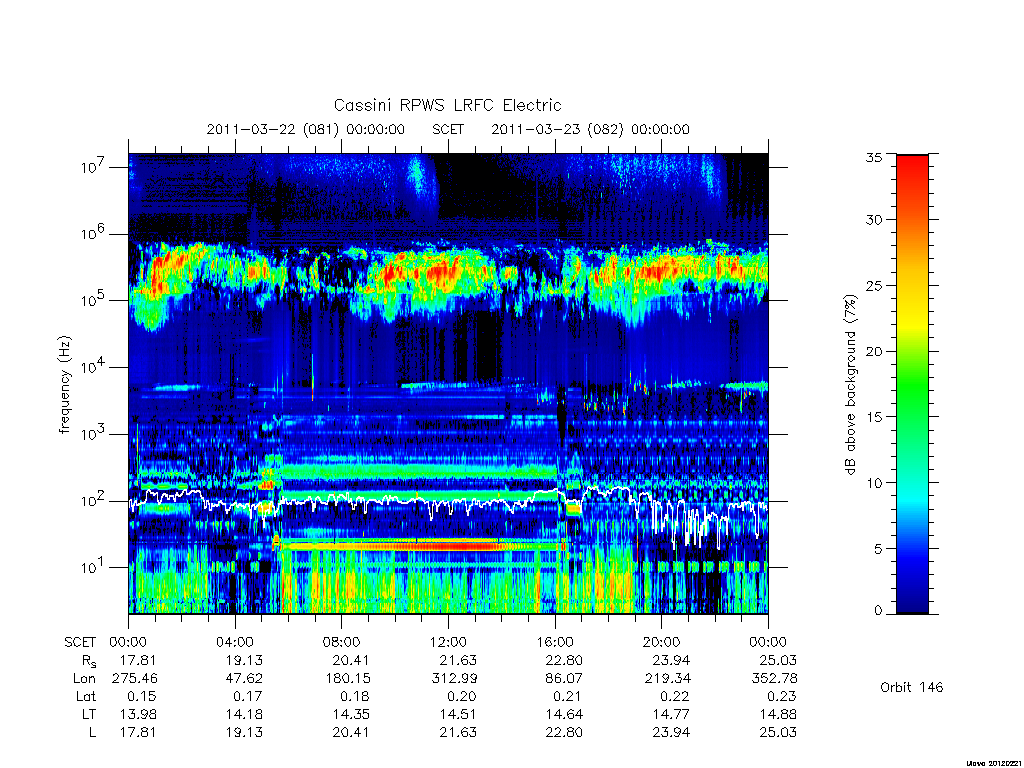Click the '5' value on color bar scale
The width and height of the screenshot is (1024, 768).
pyautogui.click(x=878, y=549)
